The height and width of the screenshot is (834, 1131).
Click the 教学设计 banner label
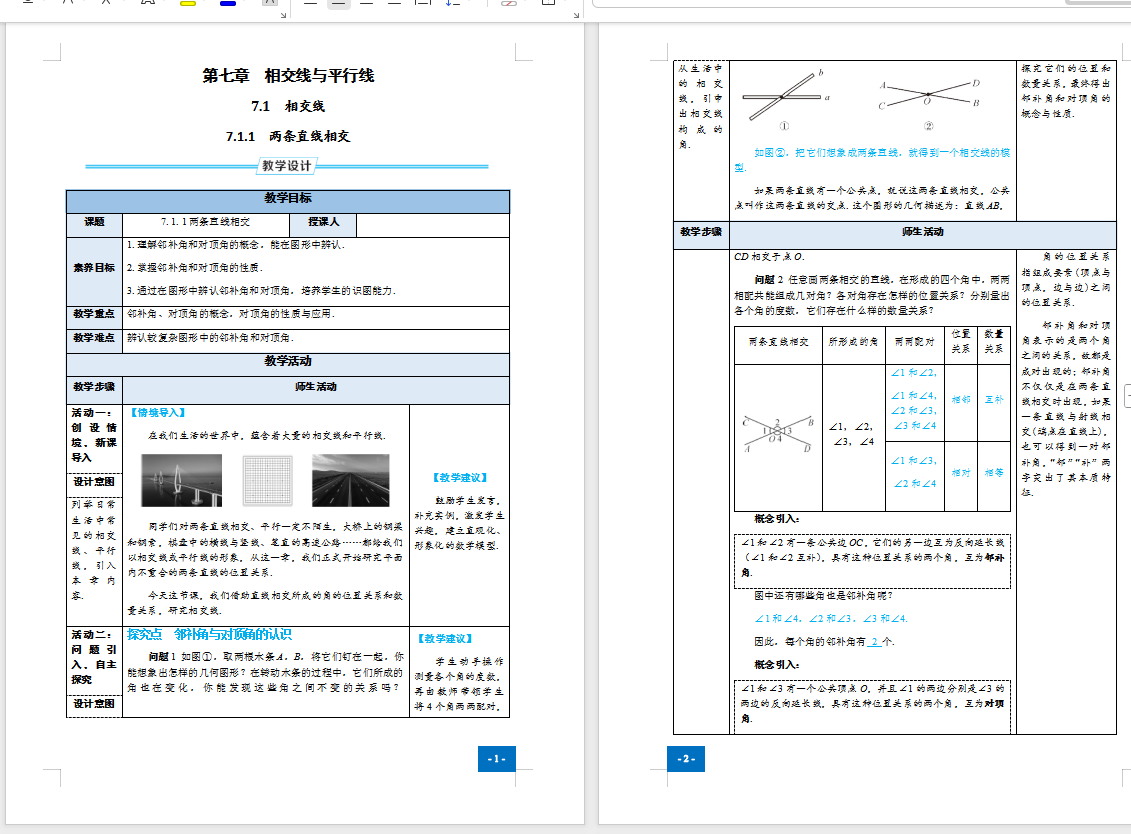click(286, 166)
